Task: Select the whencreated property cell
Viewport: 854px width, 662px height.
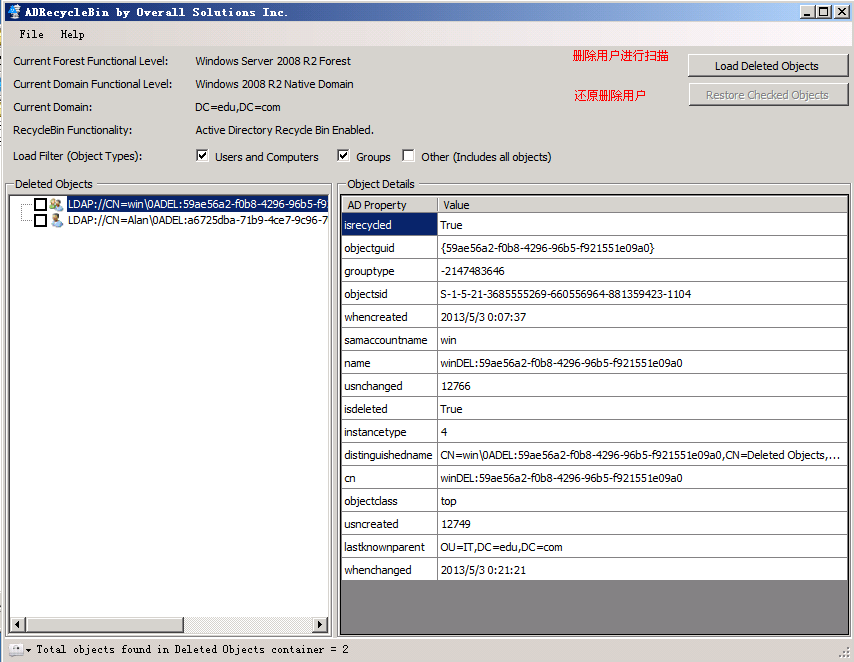Action: (389, 317)
